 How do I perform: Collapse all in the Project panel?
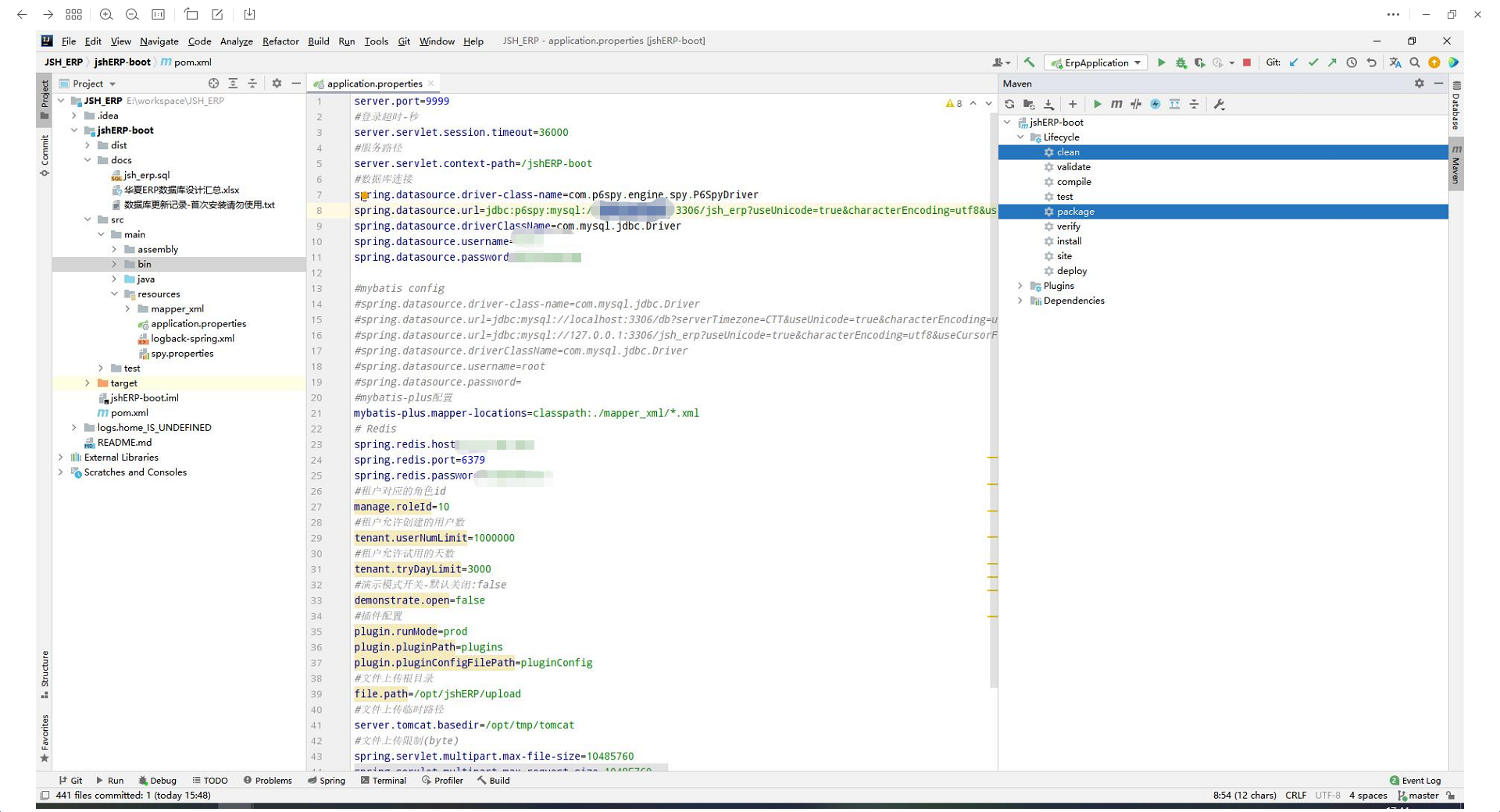(252, 84)
